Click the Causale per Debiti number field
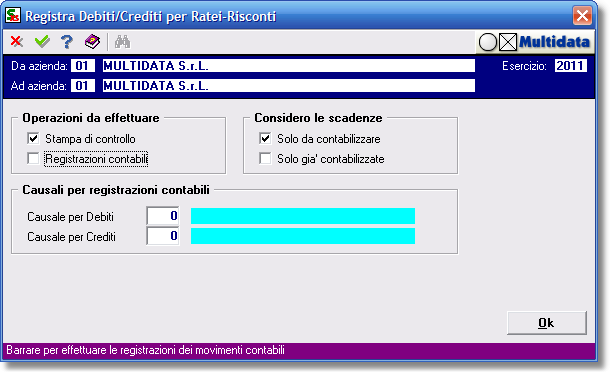610x374 pixels. [x=163, y=216]
